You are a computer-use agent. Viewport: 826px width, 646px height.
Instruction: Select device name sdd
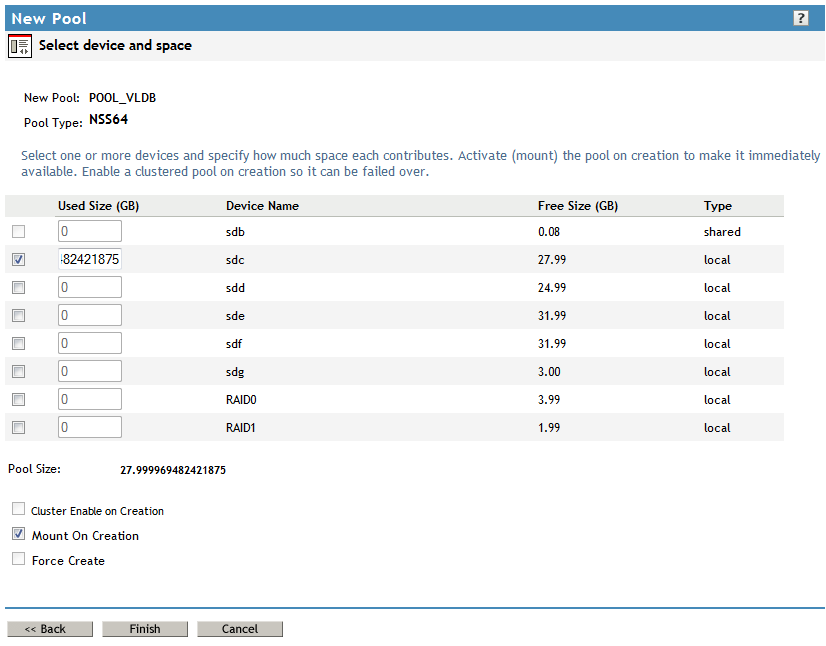[235, 288]
